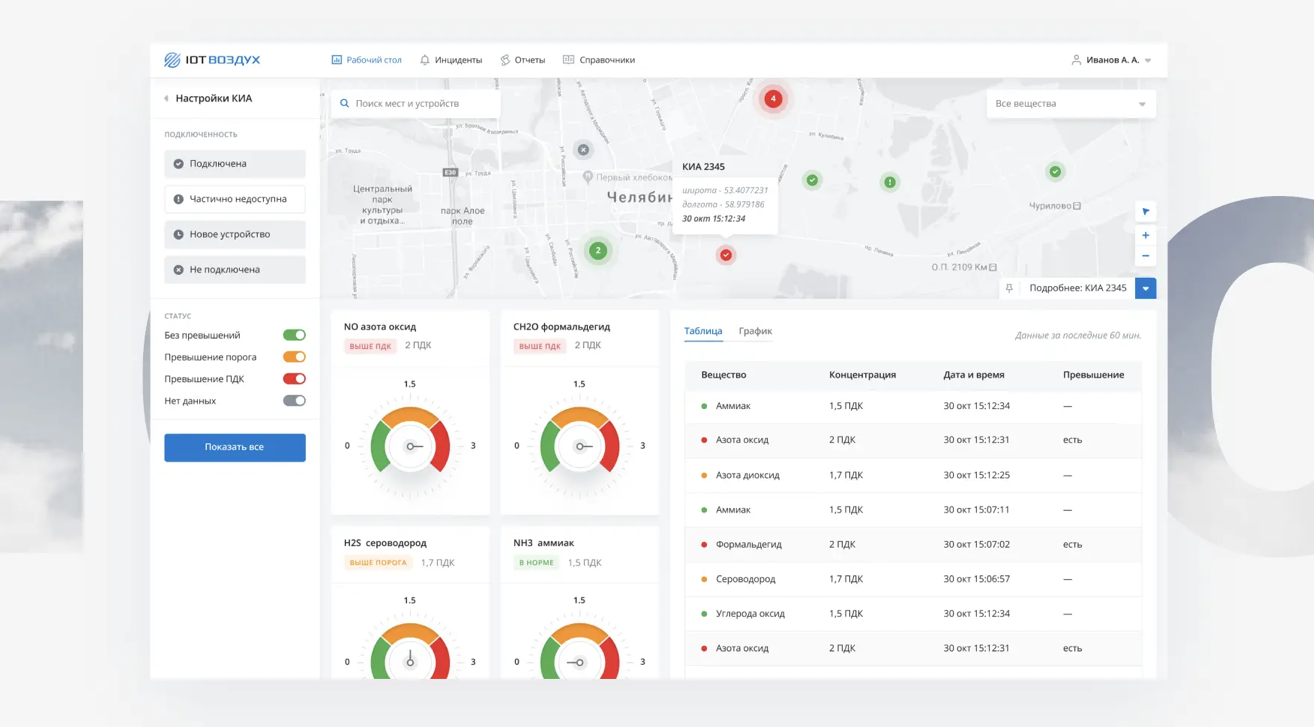1314x728 pixels.
Task: Click map location arrow button
Action: (1146, 212)
